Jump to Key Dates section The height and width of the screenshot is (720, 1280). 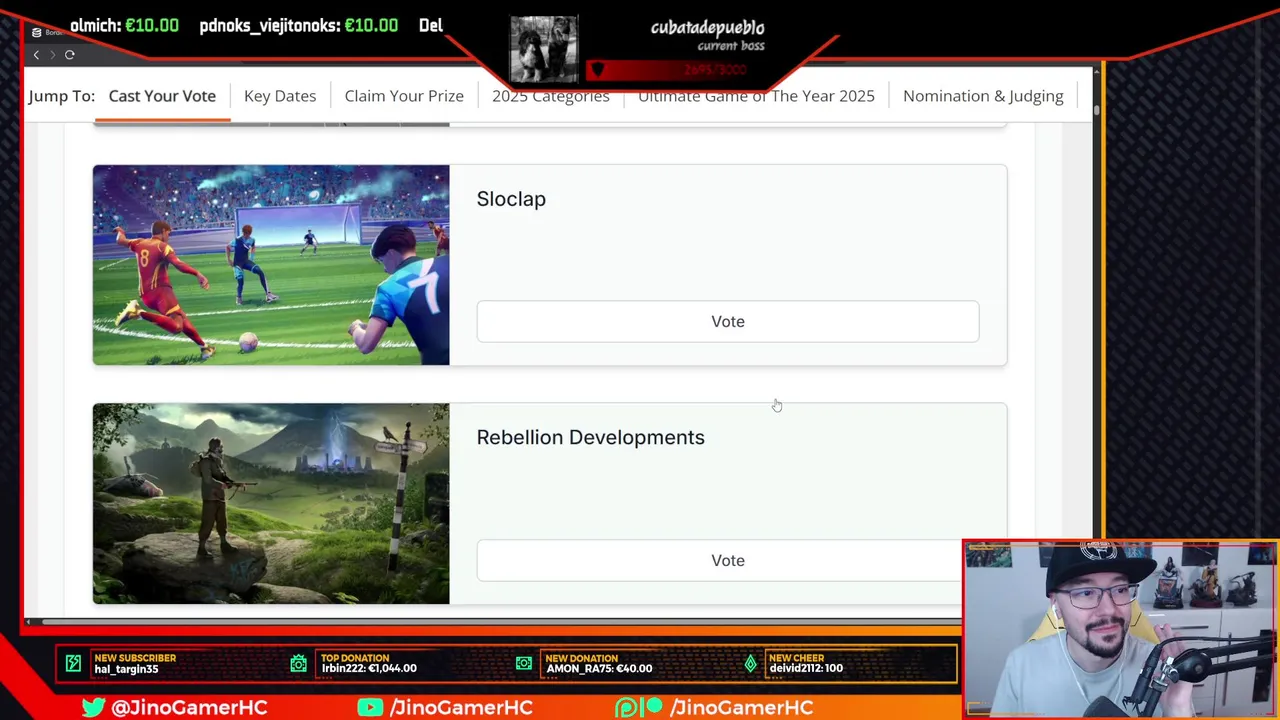coord(280,96)
